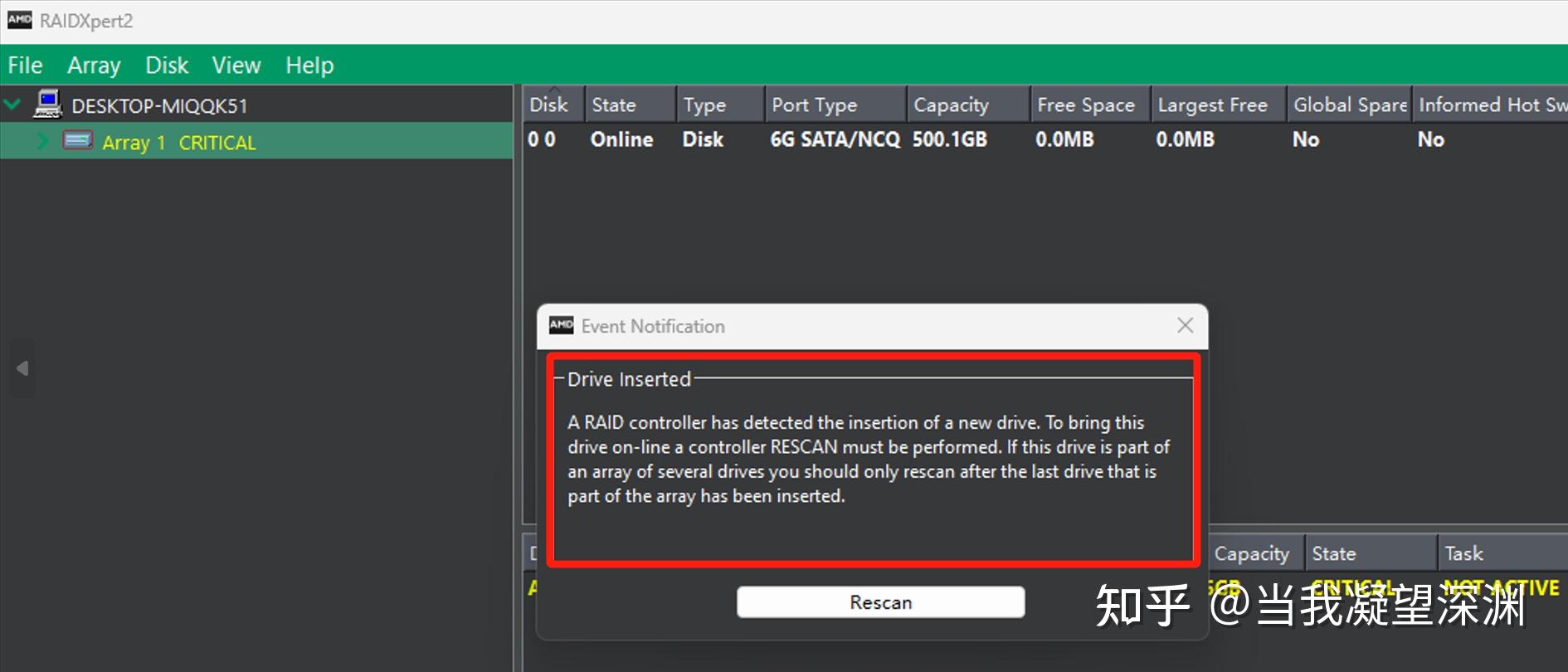
Task: Select Array 1 CRITICAL tree item
Action: pyautogui.click(x=179, y=143)
